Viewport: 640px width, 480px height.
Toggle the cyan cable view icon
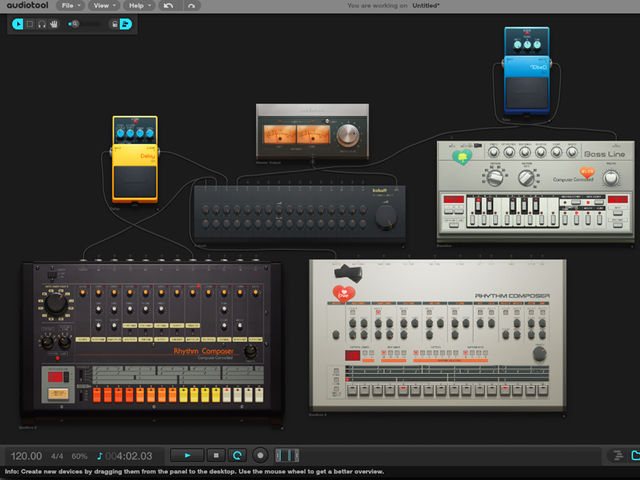point(126,24)
